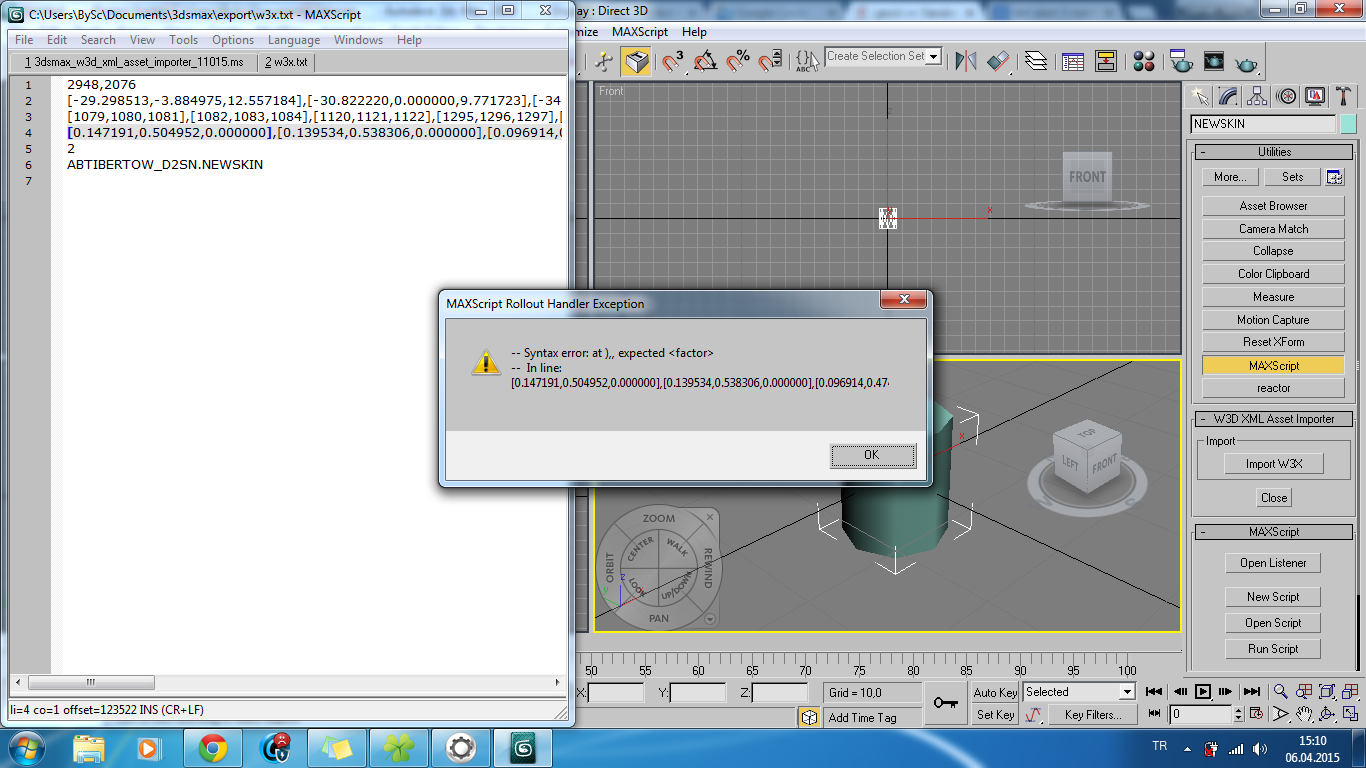Viewport: 1366px width, 768px height.
Task: Select the Pan View hand tool
Action: (1305, 714)
